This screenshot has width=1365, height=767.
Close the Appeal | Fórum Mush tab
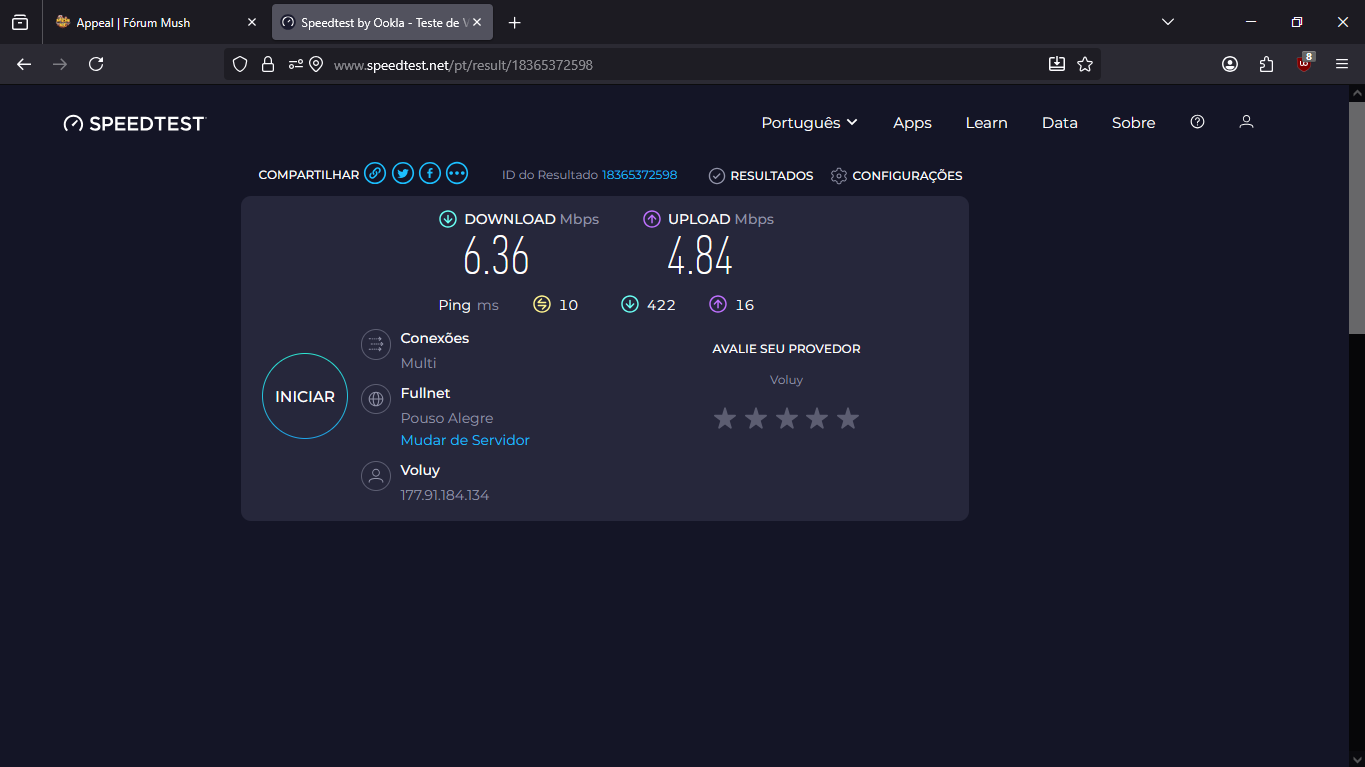[252, 22]
